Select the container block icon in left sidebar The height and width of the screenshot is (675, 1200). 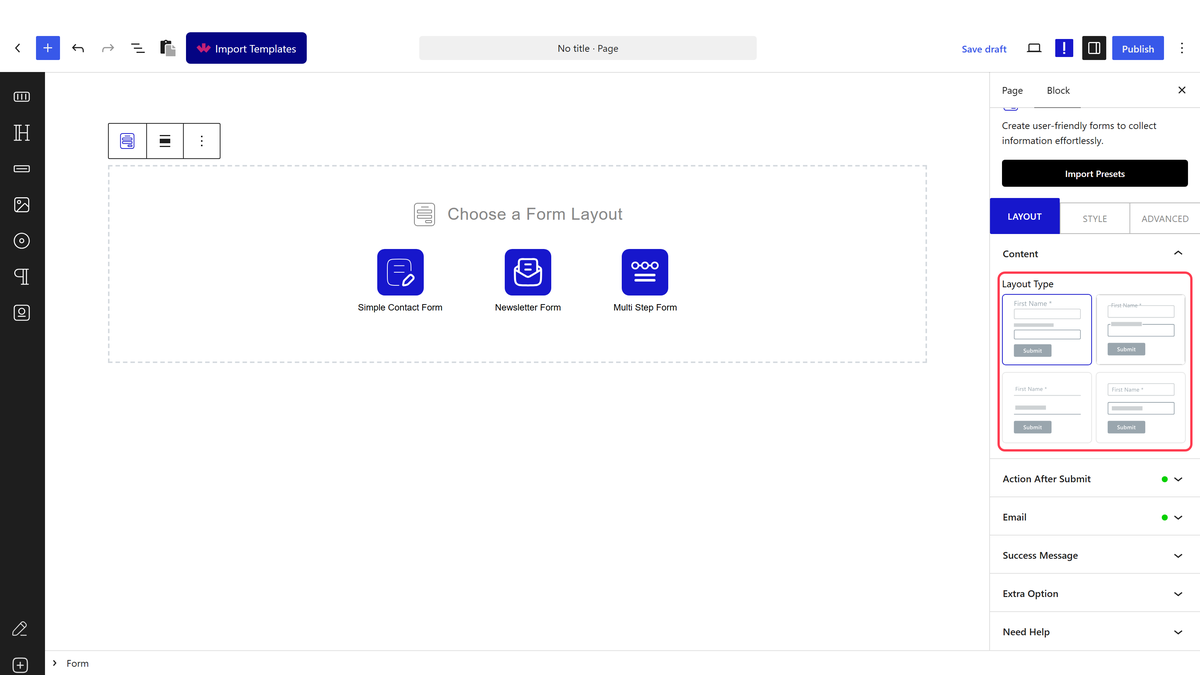click(x=22, y=97)
